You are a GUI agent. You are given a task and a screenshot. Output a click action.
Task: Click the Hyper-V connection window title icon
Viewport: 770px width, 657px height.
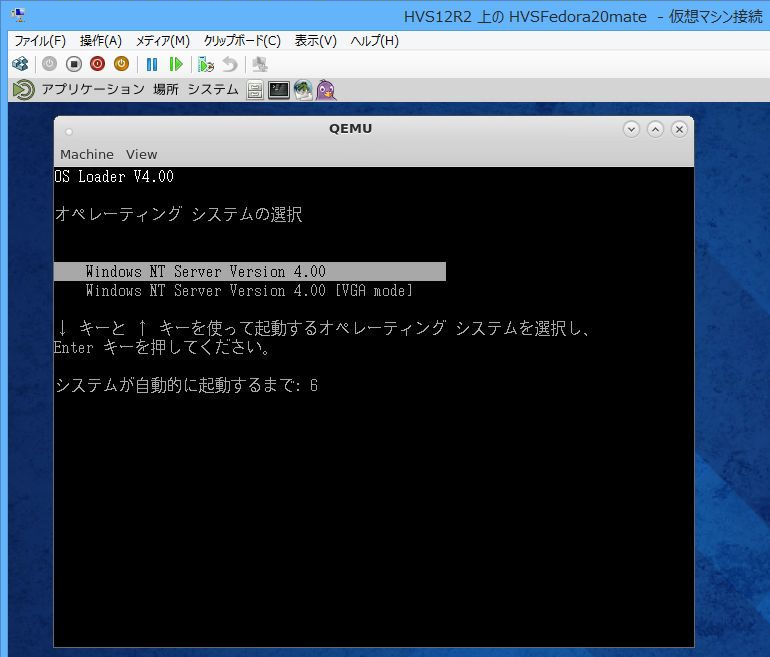pos(19,16)
